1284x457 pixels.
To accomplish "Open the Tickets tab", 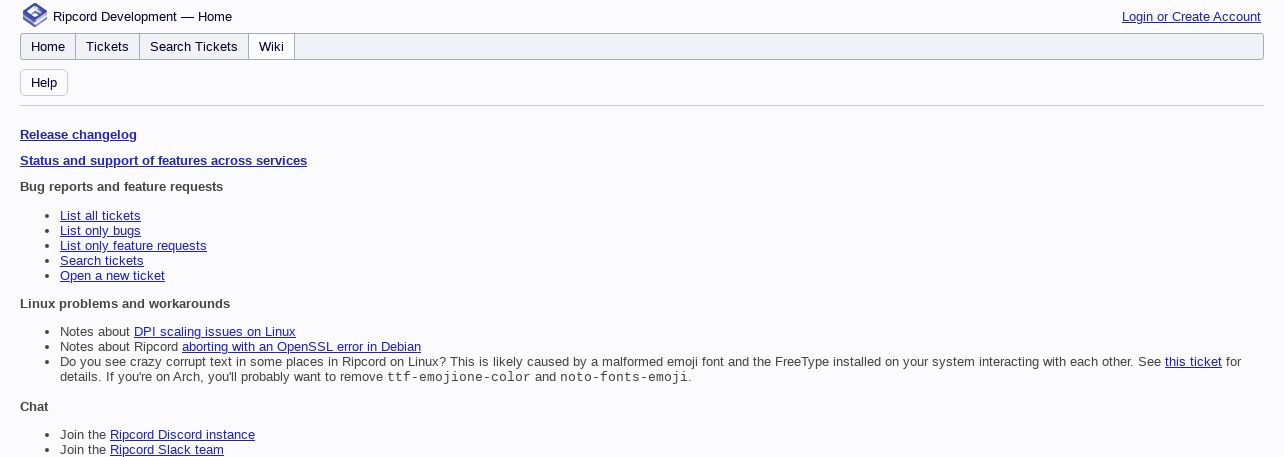I will click(107, 47).
